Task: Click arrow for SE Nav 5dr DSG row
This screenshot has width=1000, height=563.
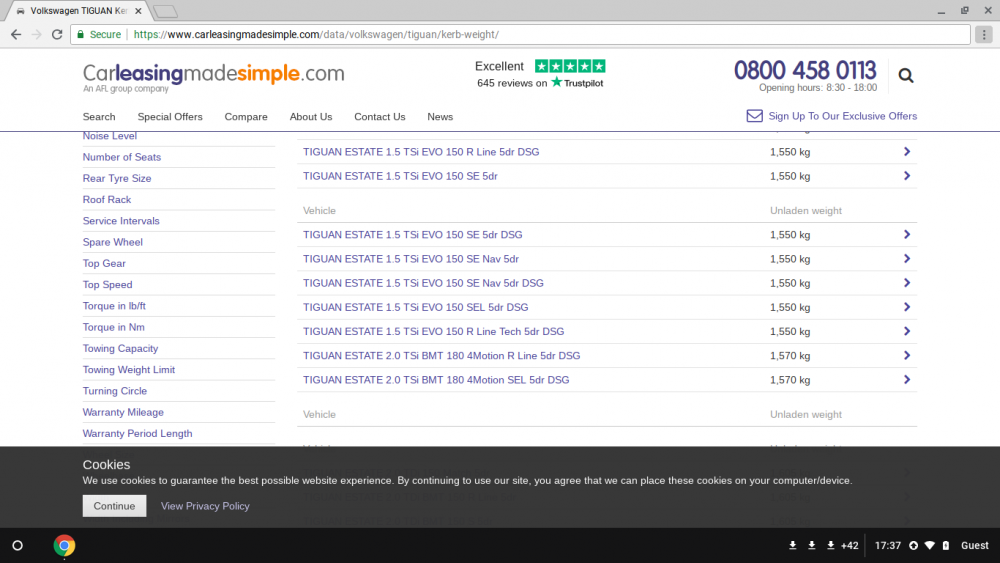Action: (x=906, y=283)
